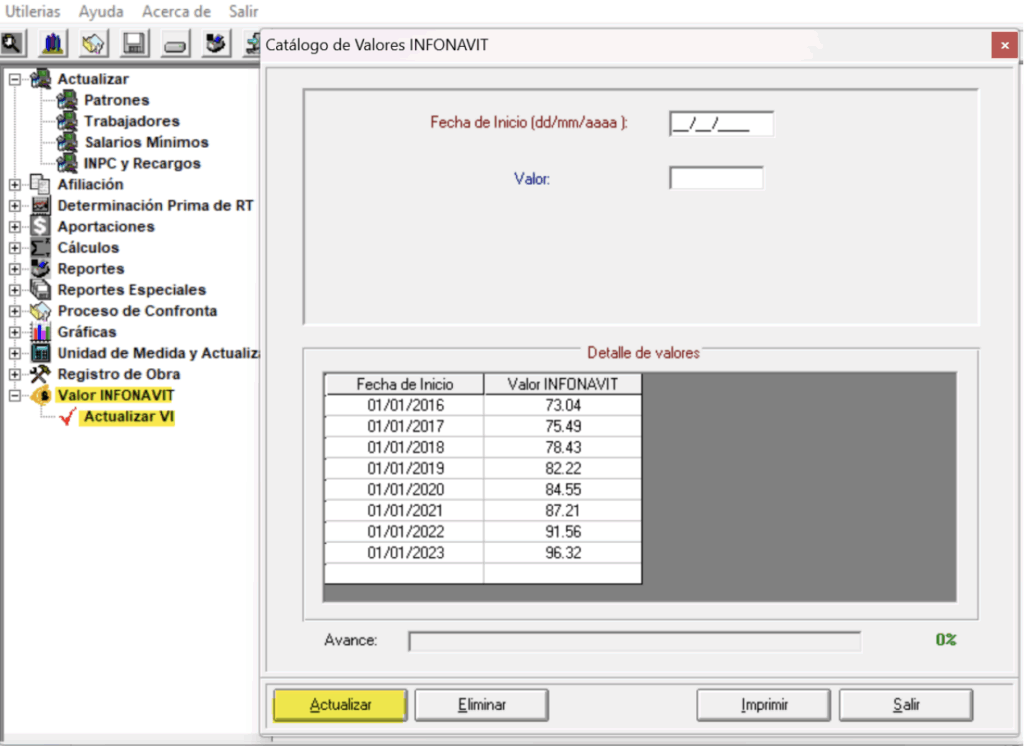Click the Registro de Obra tools icon
This screenshot has height=746, width=1024.
pos(40,374)
